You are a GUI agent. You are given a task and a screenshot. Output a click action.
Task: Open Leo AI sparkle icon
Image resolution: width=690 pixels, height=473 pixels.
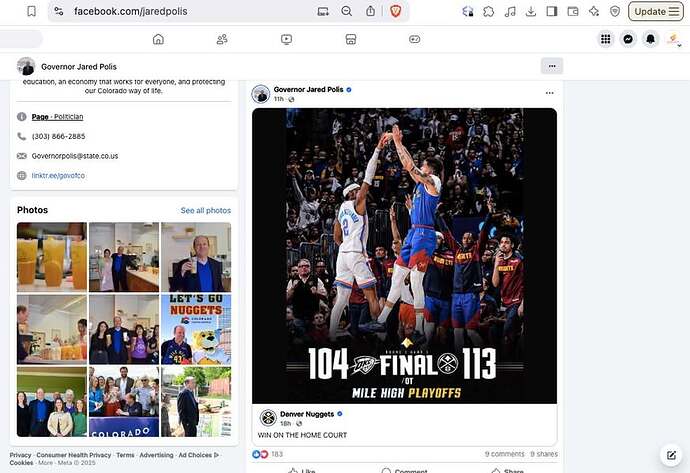tap(594, 11)
